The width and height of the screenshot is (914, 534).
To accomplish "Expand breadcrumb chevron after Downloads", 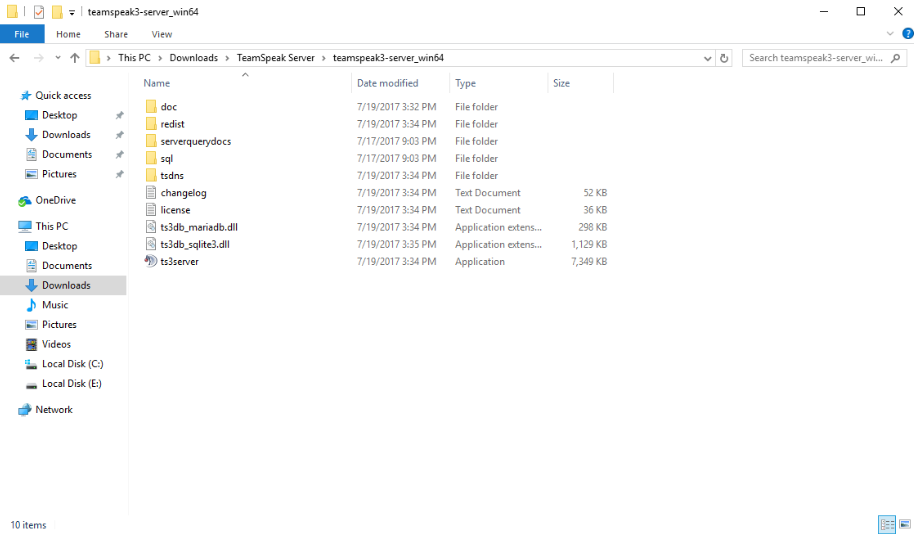I will point(227,58).
